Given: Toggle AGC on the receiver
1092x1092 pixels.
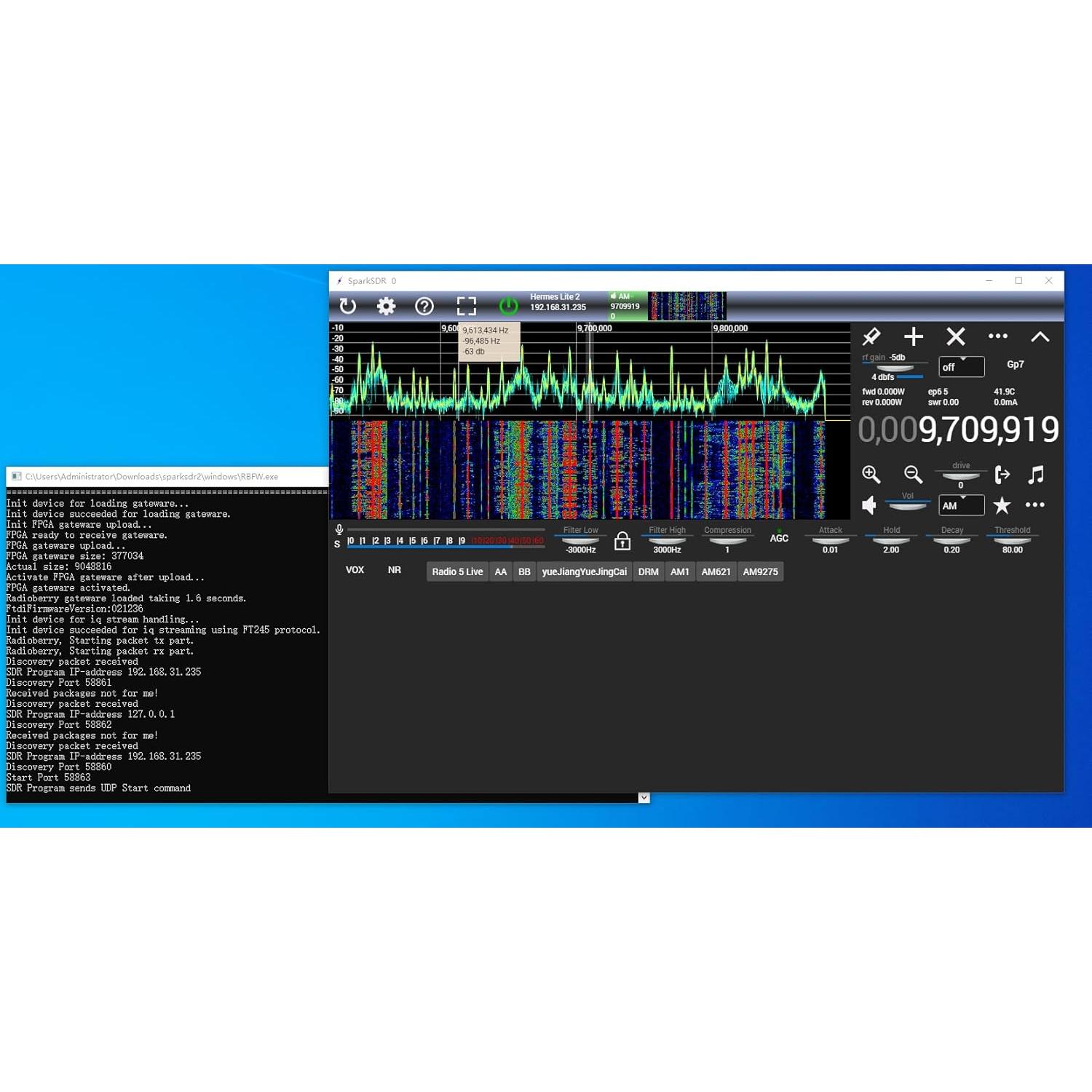Looking at the screenshot, I should [x=779, y=538].
